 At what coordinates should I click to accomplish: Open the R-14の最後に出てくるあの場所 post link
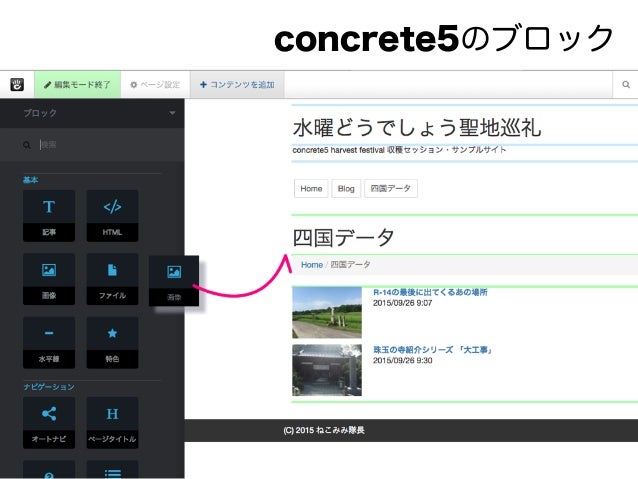[x=430, y=292]
